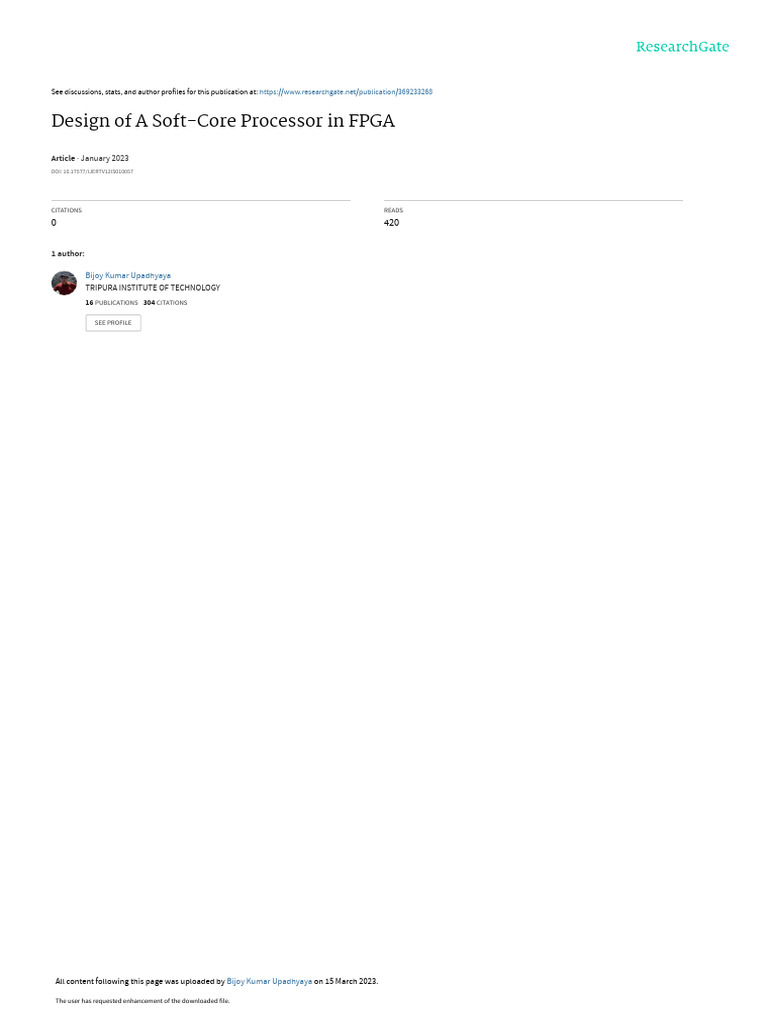Screen dimensions: 768x1024
Task: Open Bijoy Kumar Upadhyaya link under 1 author
Action: [x=128, y=276]
